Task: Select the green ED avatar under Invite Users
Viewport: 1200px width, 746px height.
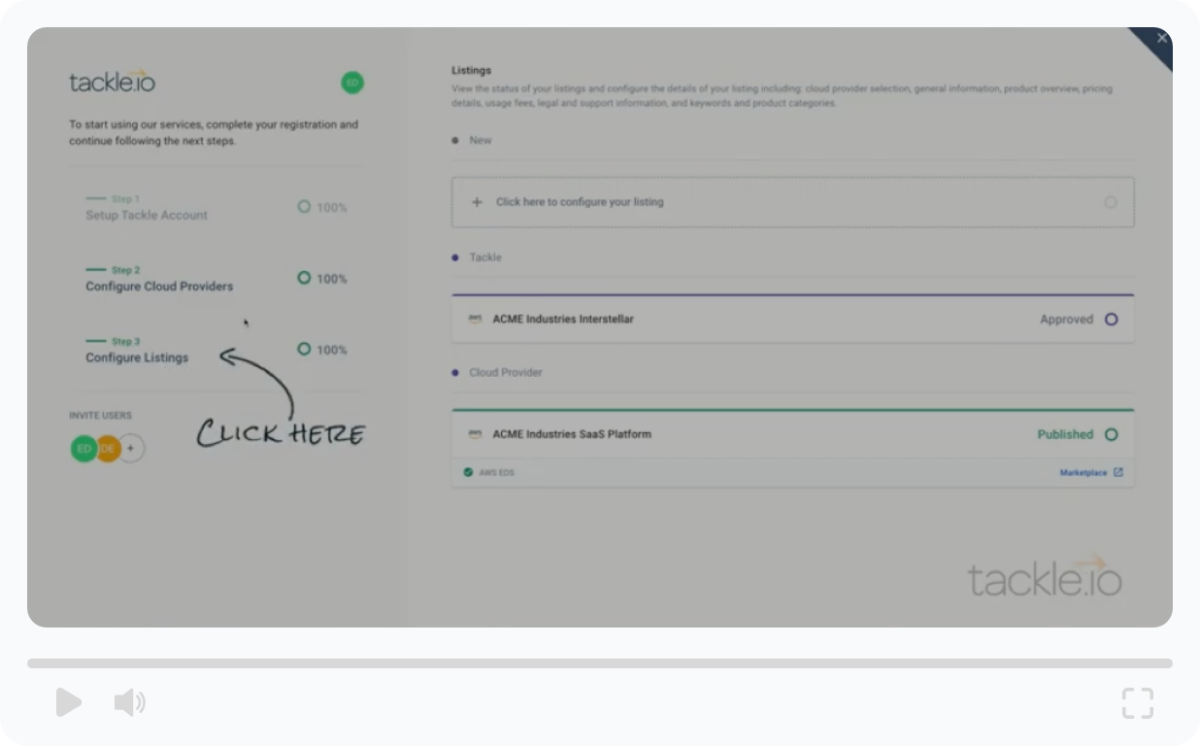Action: pos(84,449)
